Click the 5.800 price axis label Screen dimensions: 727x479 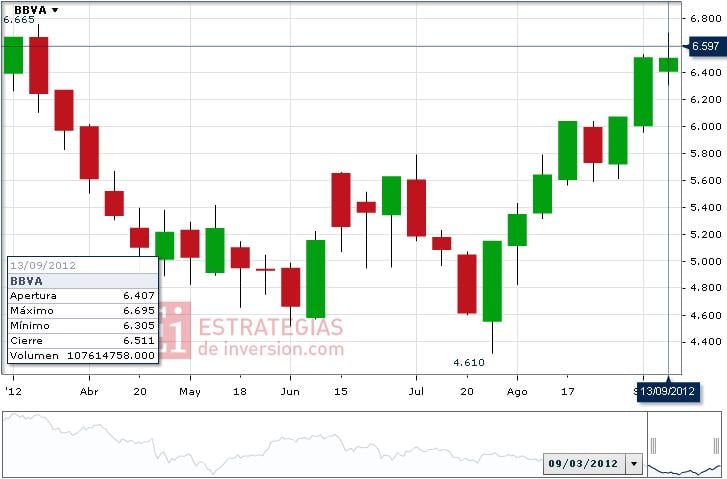point(706,153)
